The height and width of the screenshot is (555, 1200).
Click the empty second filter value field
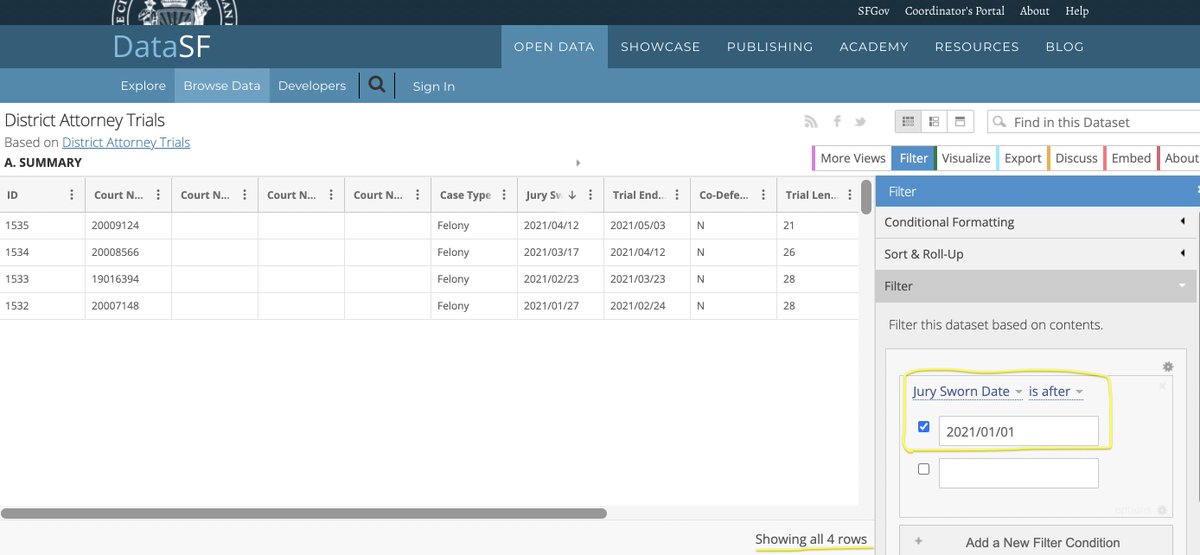(x=1018, y=473)
